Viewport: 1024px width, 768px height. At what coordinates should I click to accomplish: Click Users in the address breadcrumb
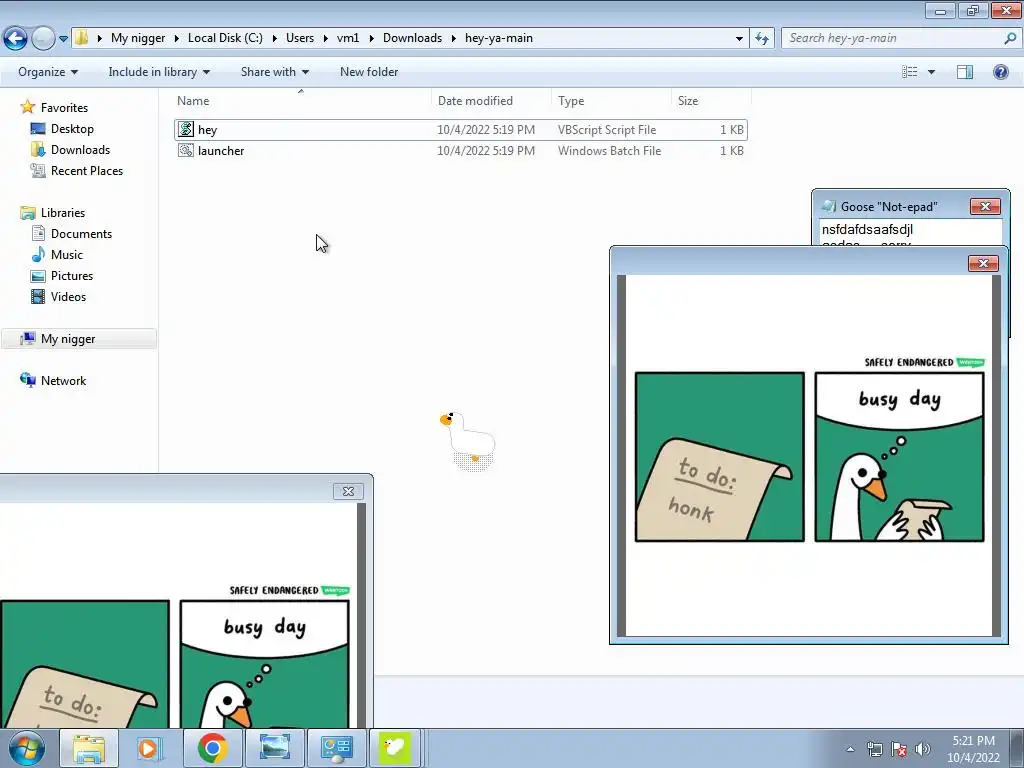pyautogui.click(x=300, y=38)
